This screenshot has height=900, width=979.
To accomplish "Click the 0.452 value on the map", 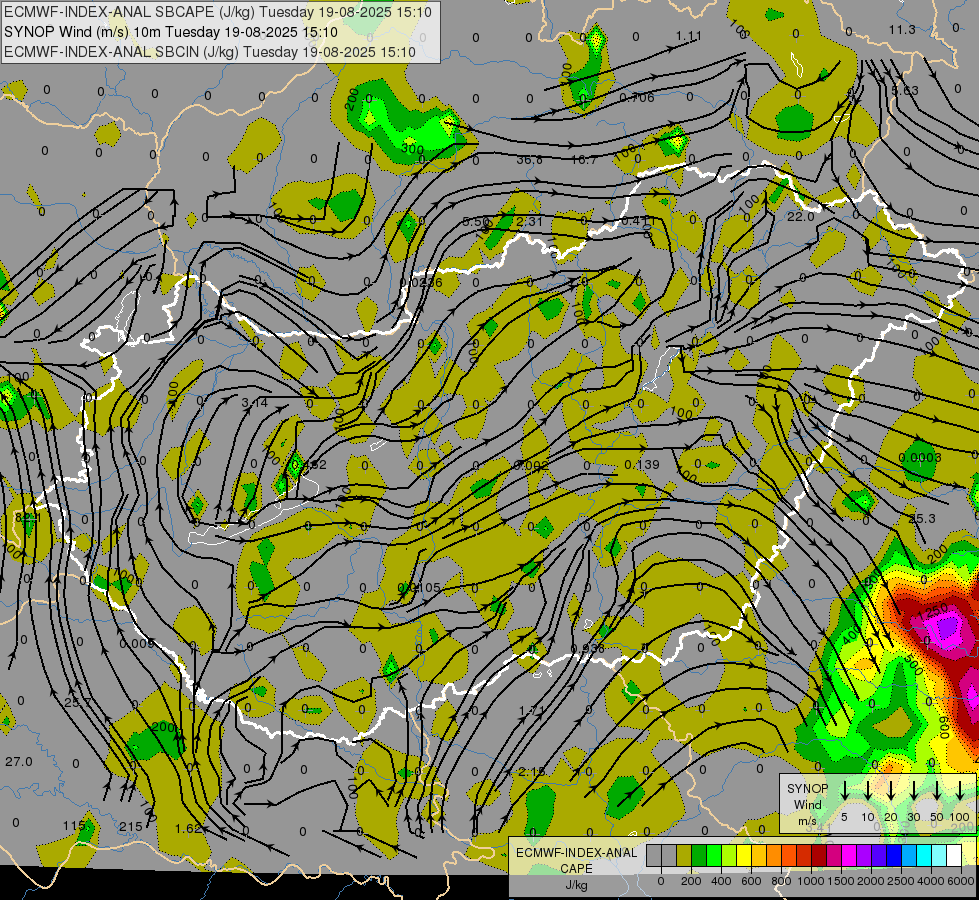I will [310, 465].
